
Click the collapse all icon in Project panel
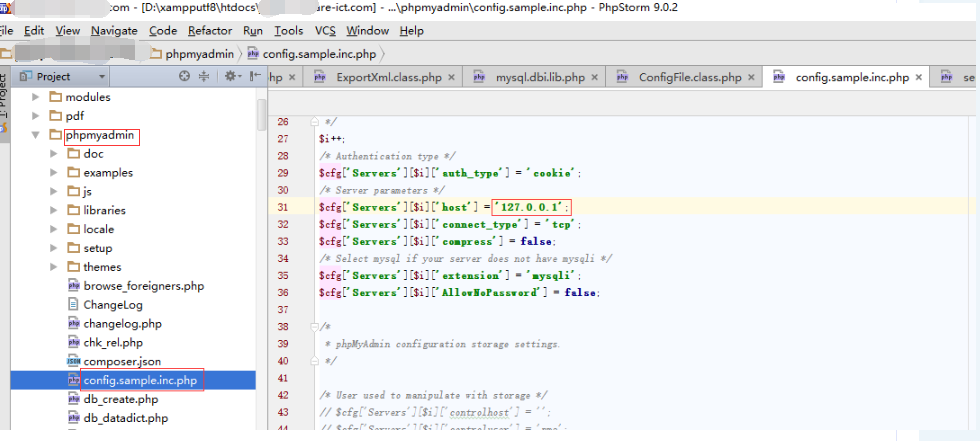click(x=203, y=76)
